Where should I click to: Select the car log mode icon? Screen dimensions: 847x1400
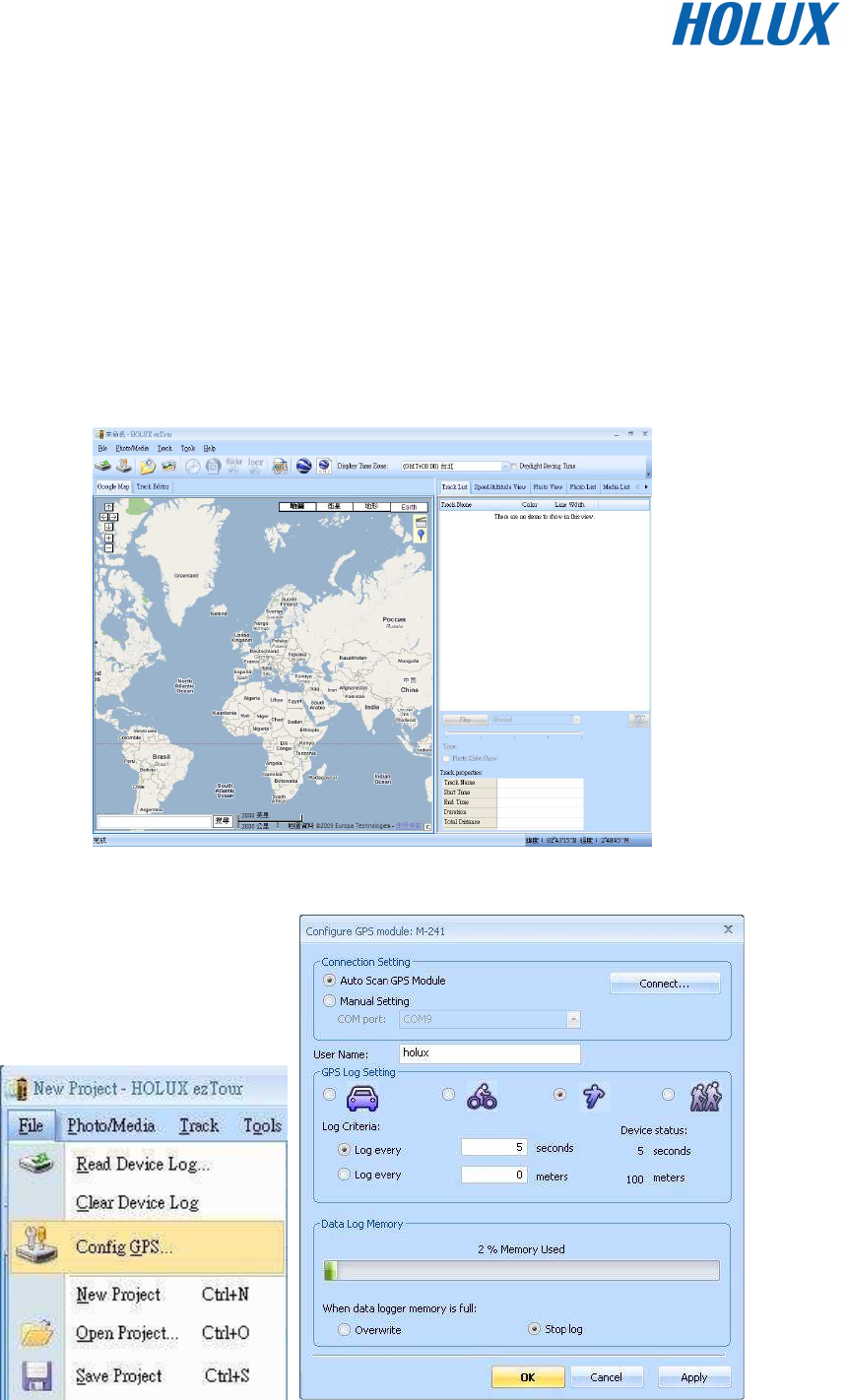click(x=362, y=1097)
